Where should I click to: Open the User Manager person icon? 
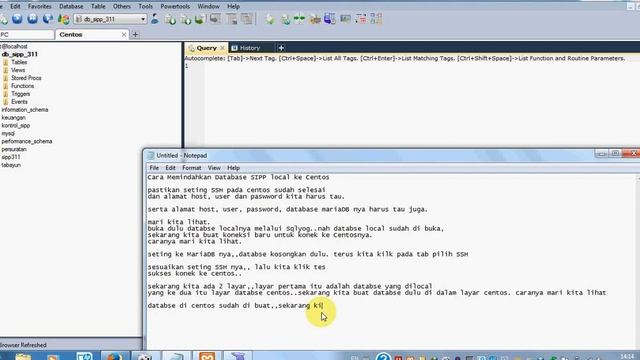[x=155, y=19]
